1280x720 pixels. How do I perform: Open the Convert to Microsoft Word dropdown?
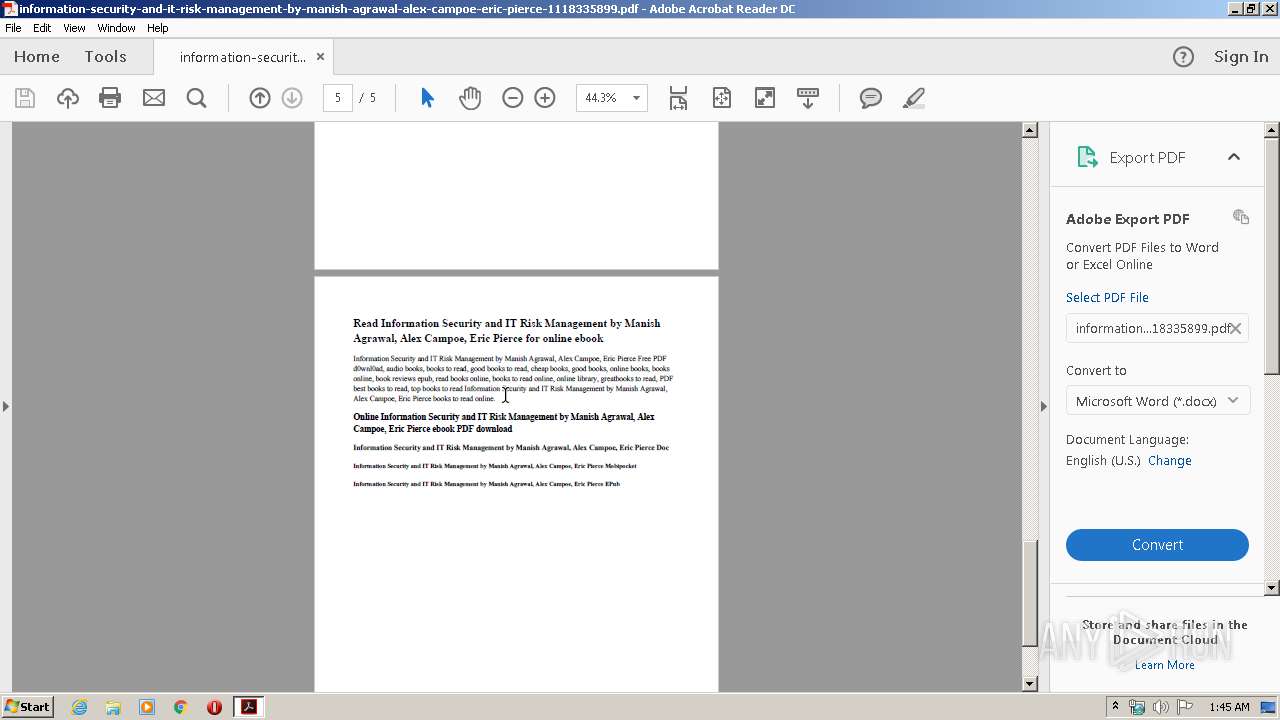1157,401
